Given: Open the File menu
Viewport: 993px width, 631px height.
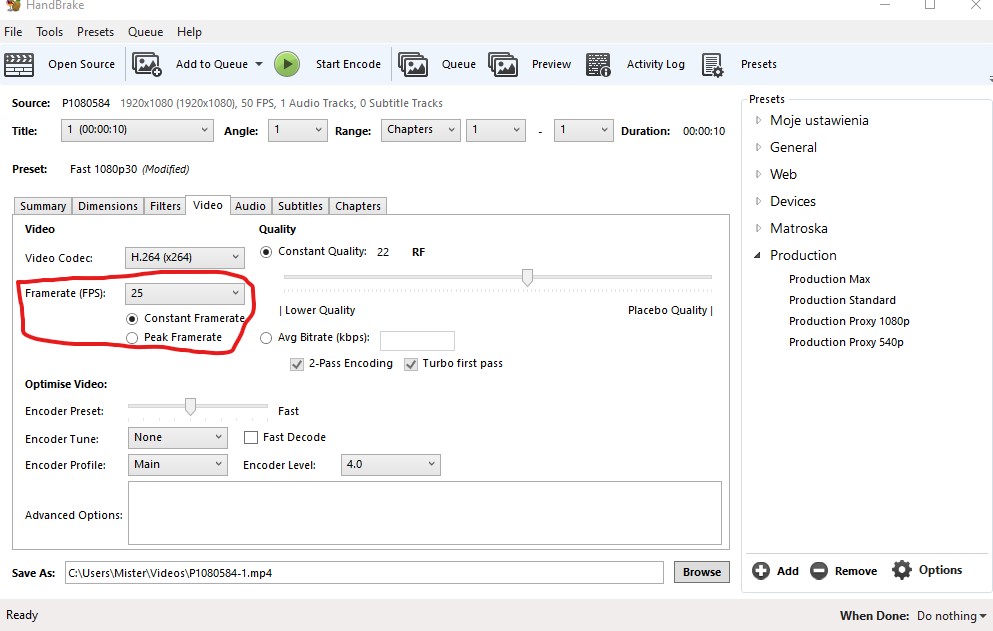Looking at the screenshot, I should point(13,32).
